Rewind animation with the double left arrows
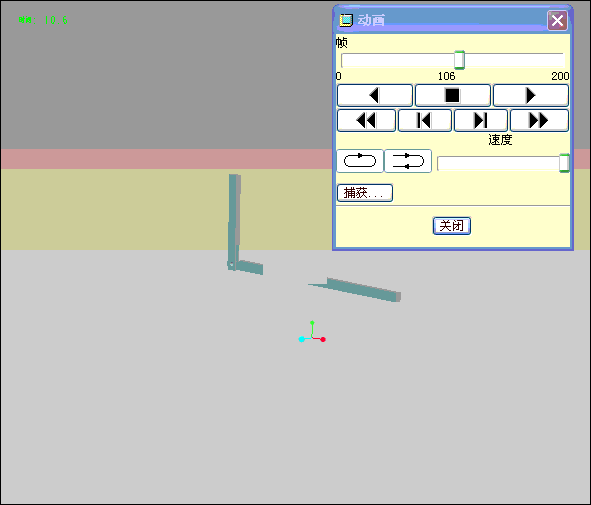The width and height of the screenshot is (591, 505). 366,121
